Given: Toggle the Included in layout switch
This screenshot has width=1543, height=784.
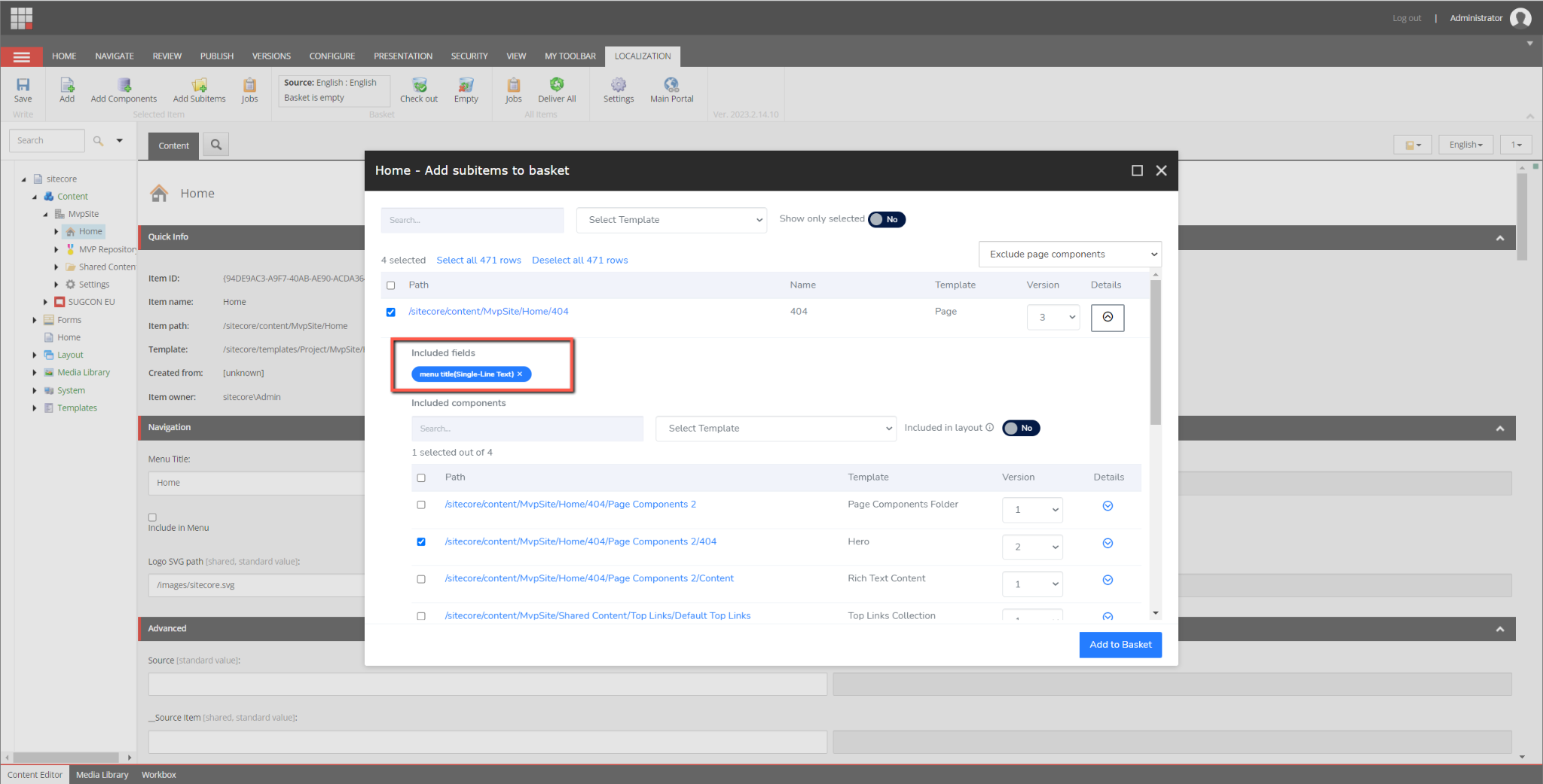Looking at the screenshot, I should [1021, 428].
